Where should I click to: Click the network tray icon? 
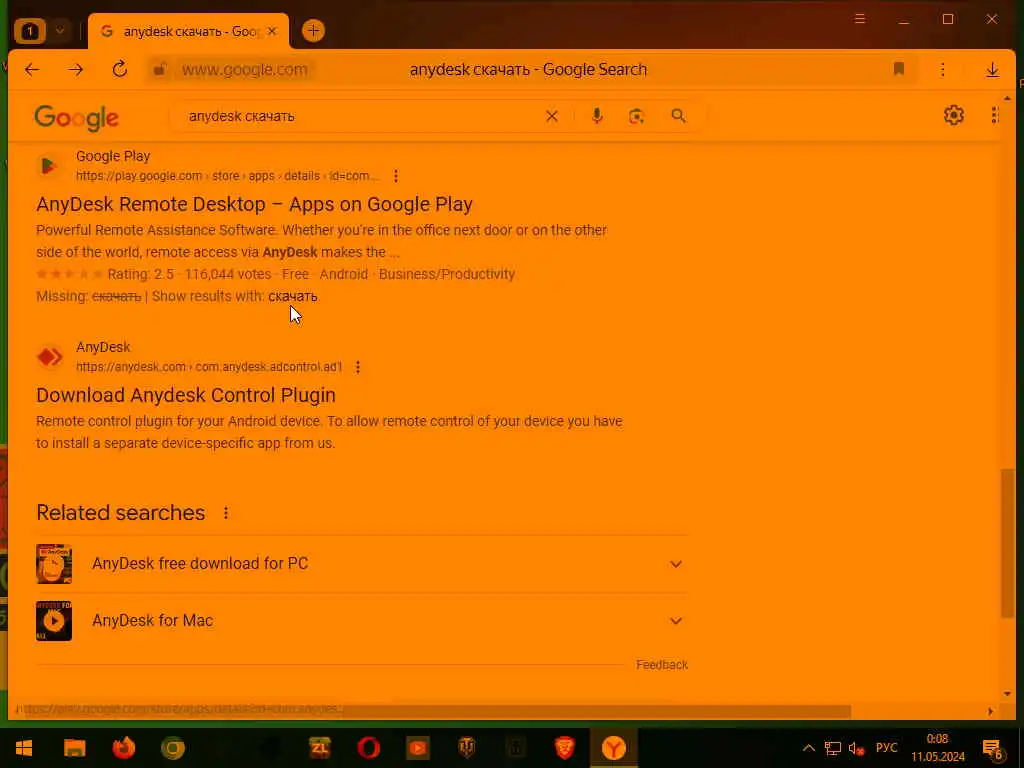click(x=832, y=748)
